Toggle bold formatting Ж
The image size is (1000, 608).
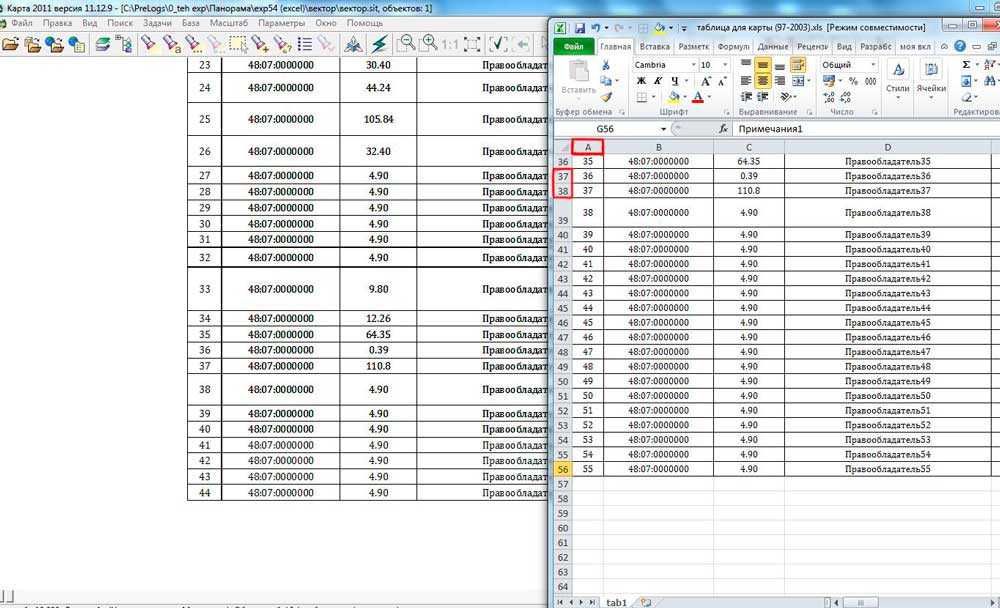tap(639, 81)
